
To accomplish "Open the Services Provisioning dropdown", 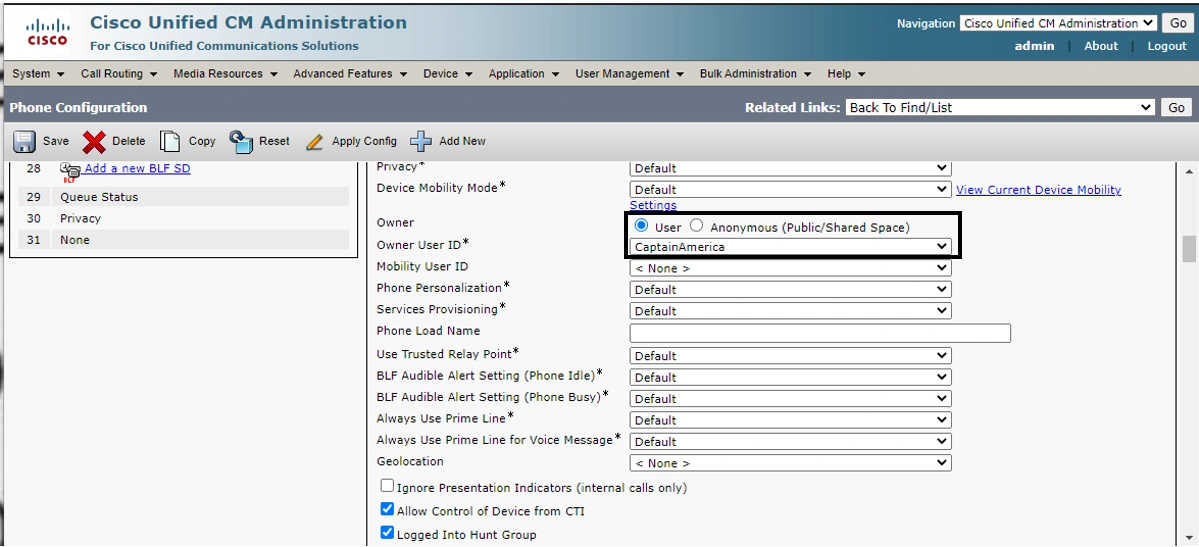I will click(790, 311).
